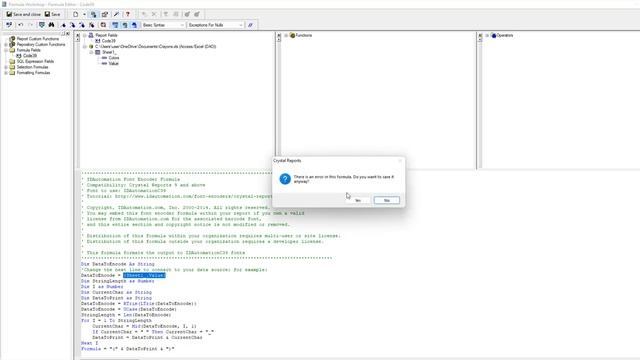Image resolution: width=640 pixels, height=360 pixels.
Task: Open Find with the binoculars icon
Action: (51, 25)
